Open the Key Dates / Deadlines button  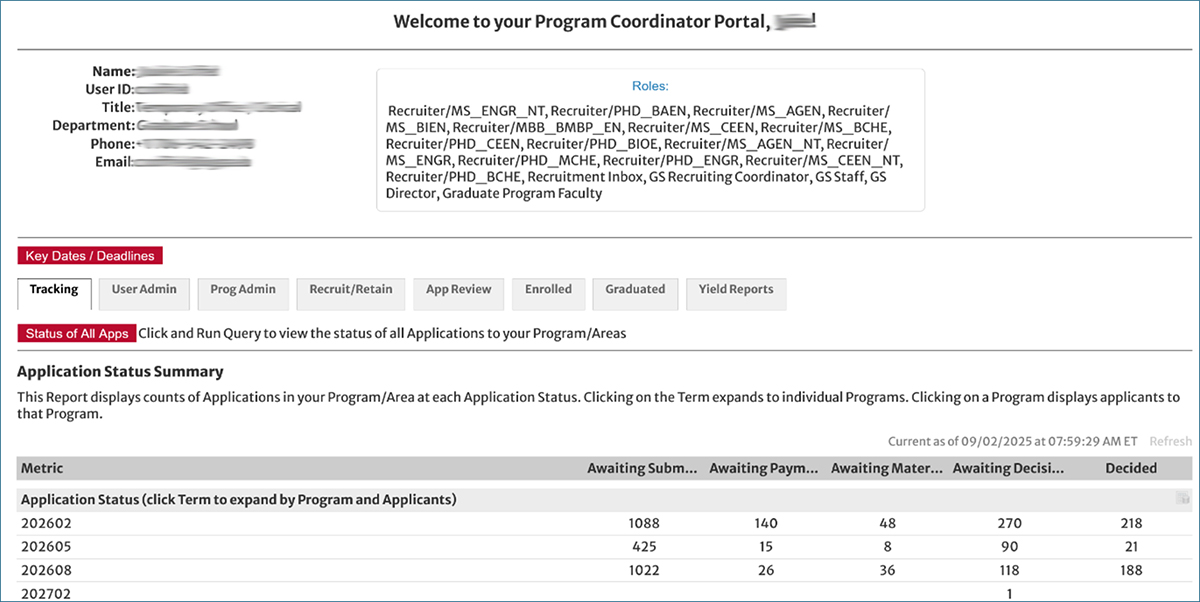point(90,256)
